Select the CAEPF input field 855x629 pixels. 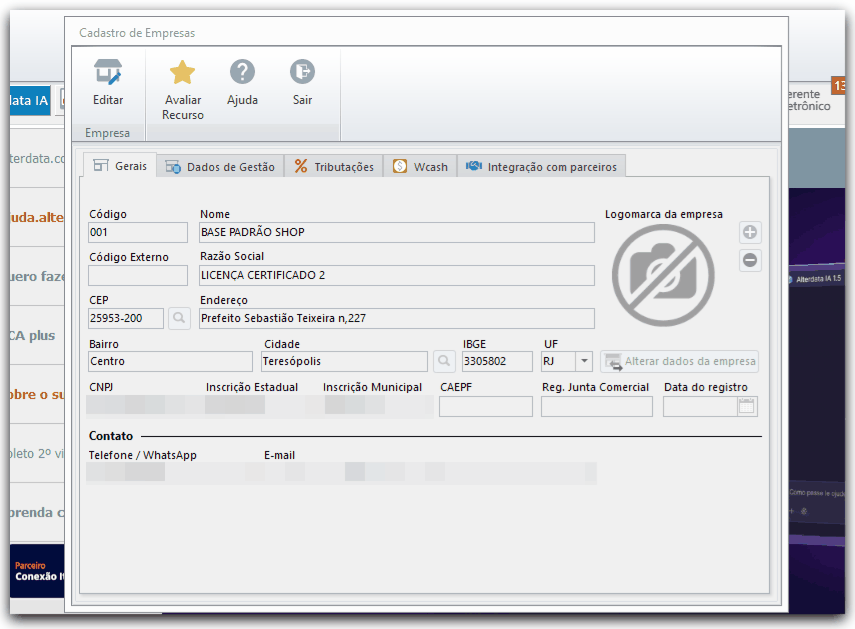coord(486,407)
